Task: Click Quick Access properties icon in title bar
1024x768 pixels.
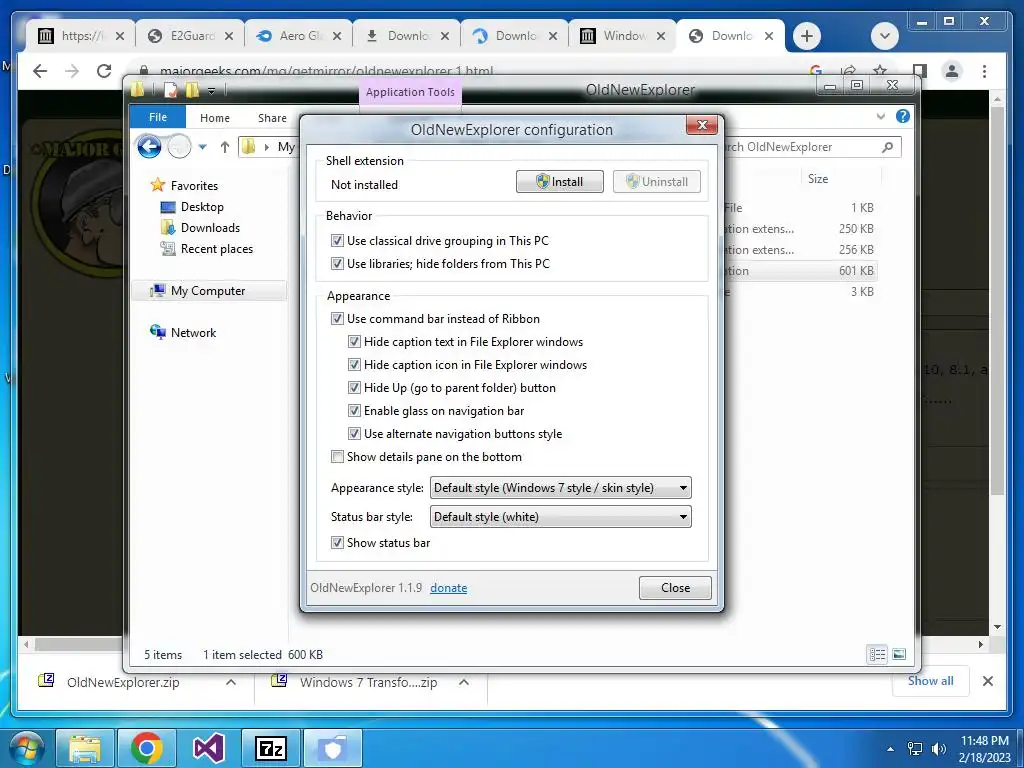Action: [x=170, y=90]
